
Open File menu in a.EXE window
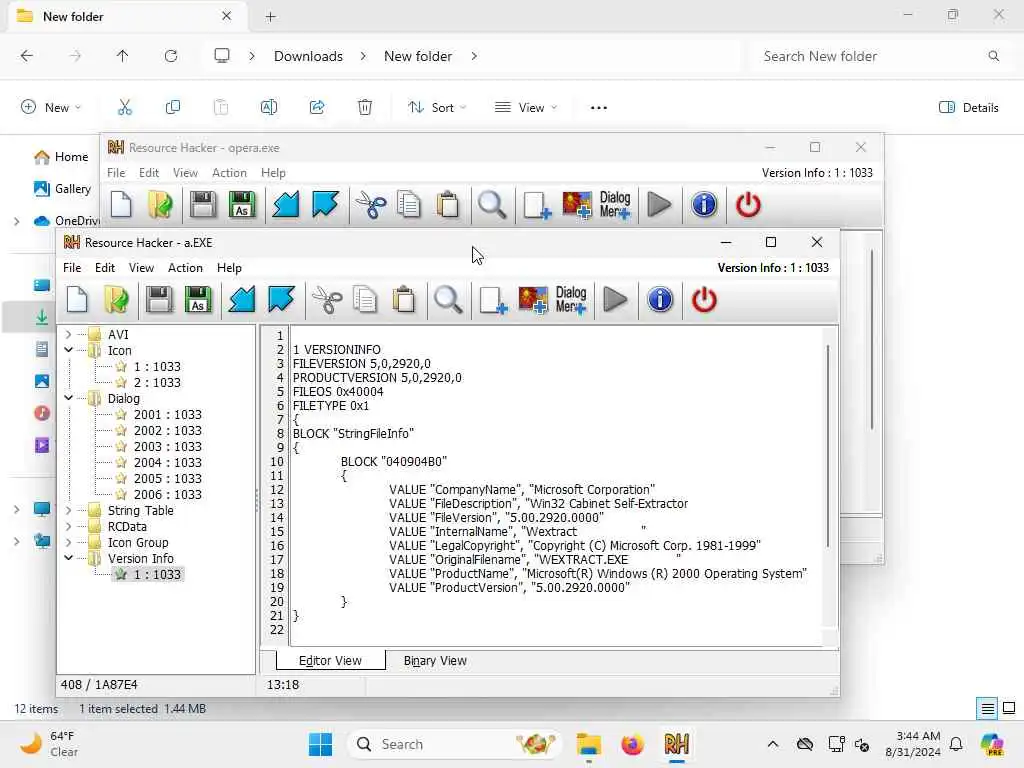click(72, 268)
